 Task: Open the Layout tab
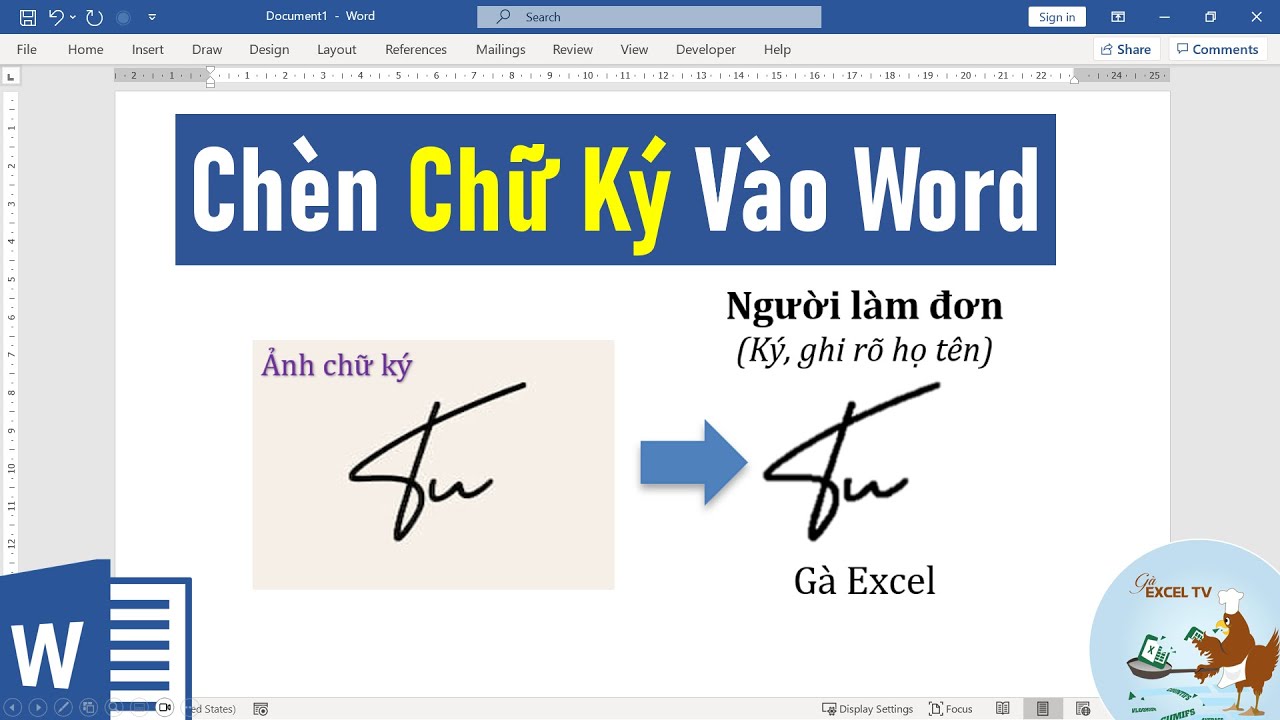point(337,49)
